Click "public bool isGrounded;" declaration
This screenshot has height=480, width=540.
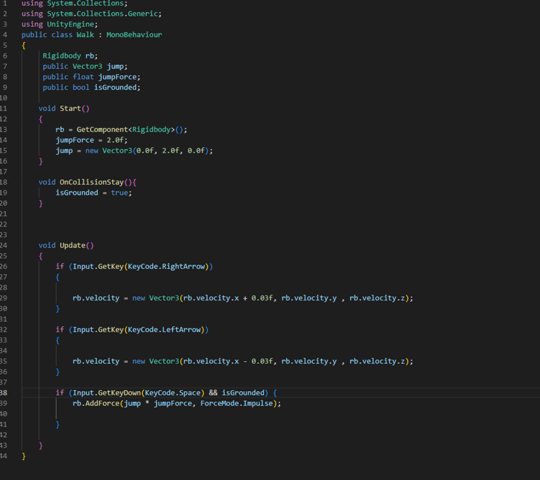click(92, 87)
